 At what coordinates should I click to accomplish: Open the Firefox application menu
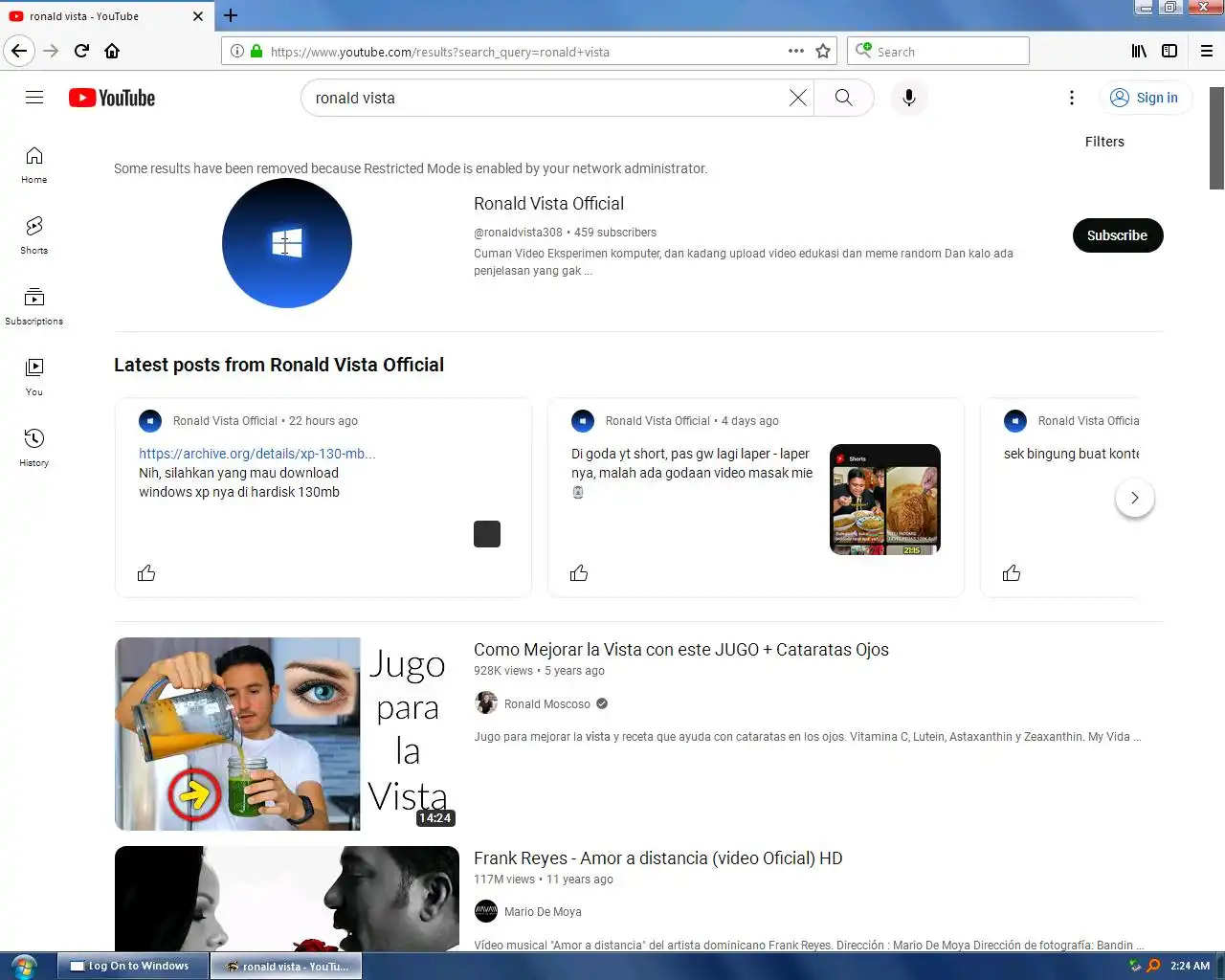click(x=1207, y=51)
